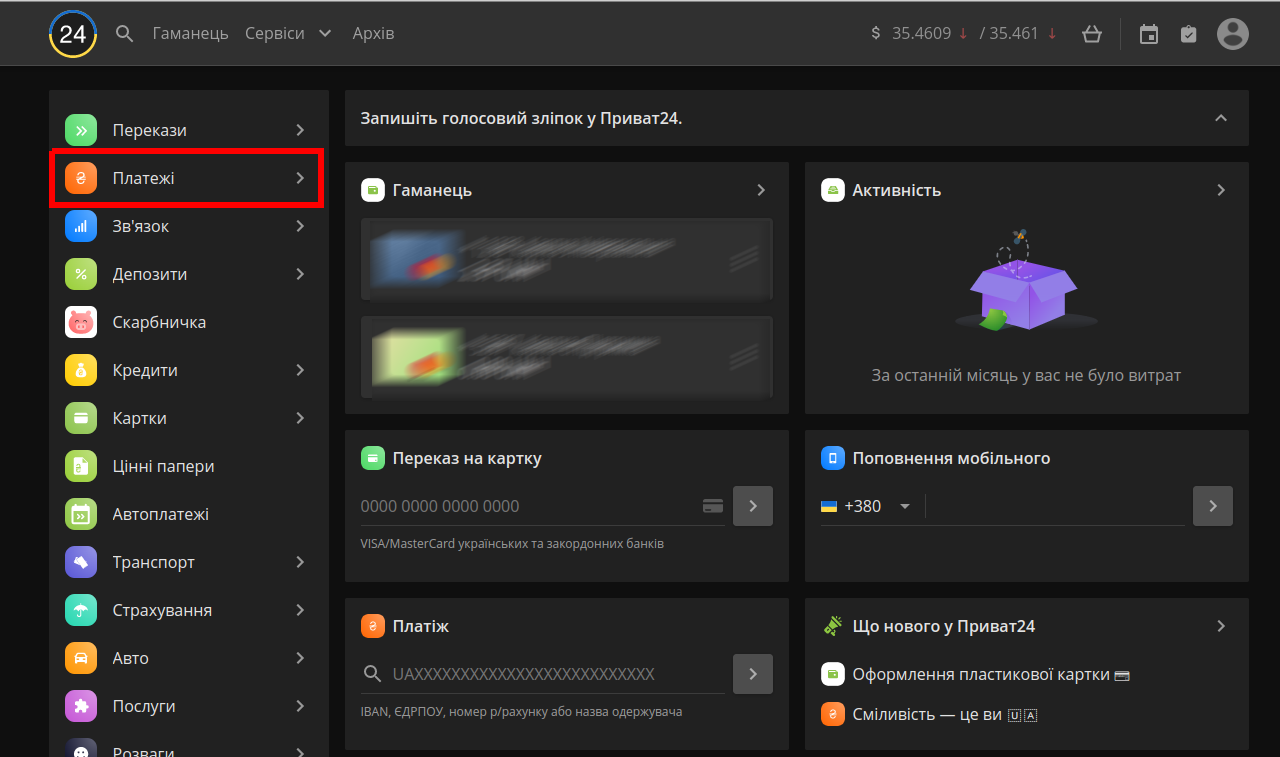
Task: Open the Гаманець widget arrow
Action: [761, 190]
